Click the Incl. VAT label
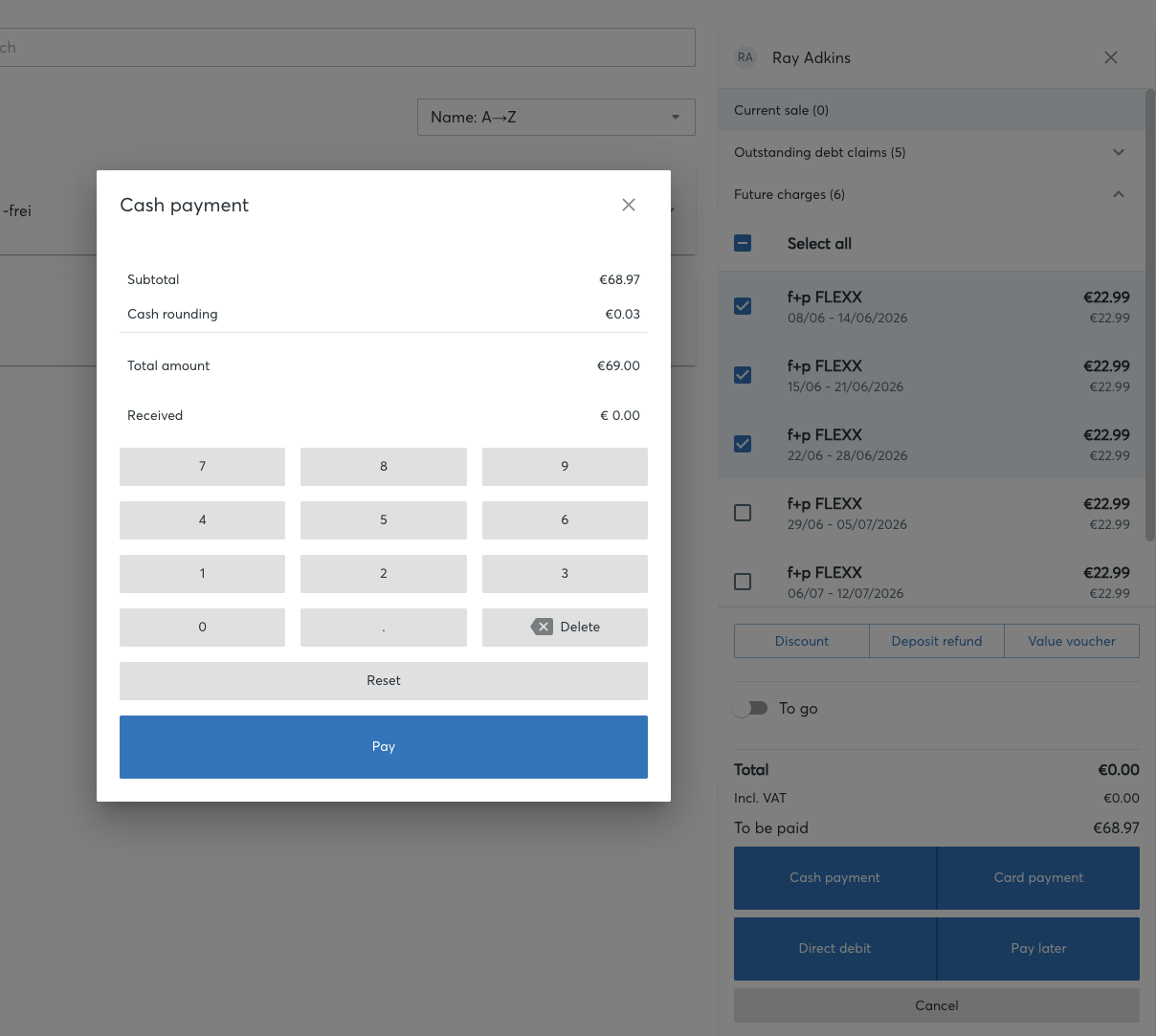 [760, 798]
